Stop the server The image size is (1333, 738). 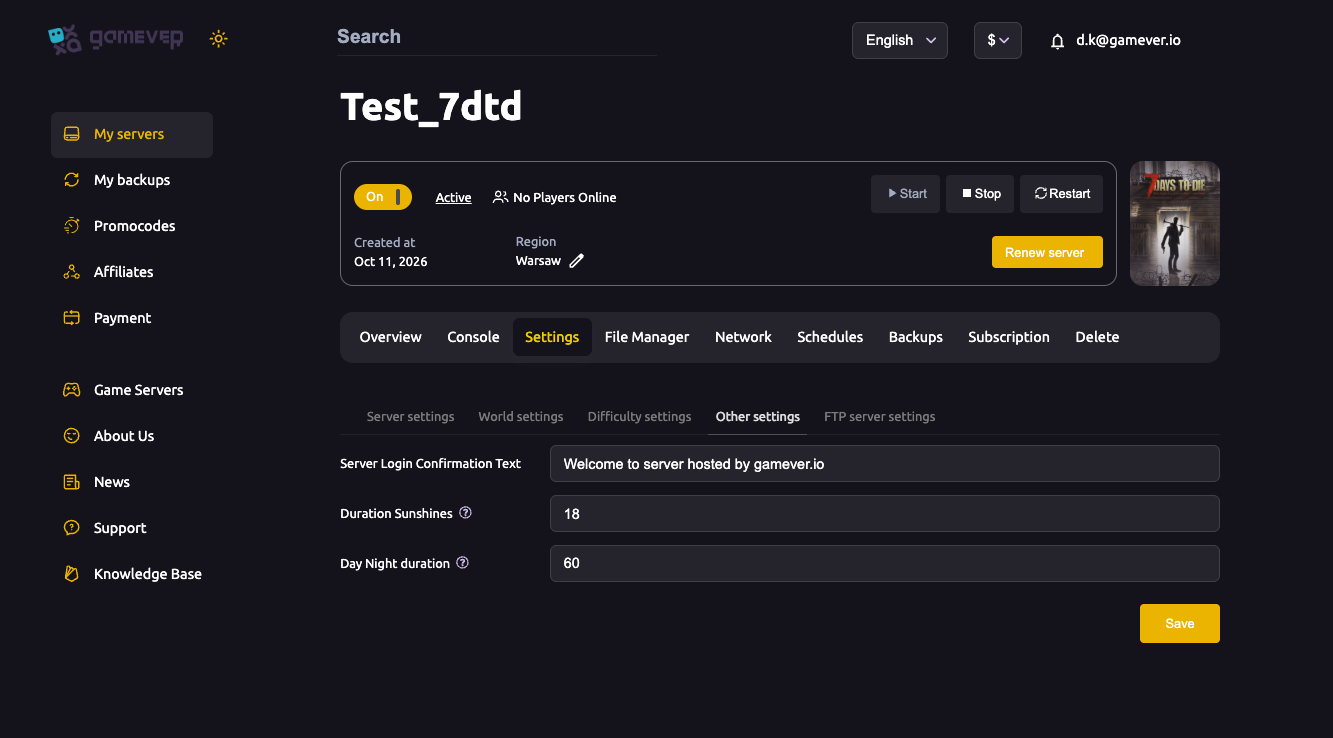pyautogui.click(x=981, y=194)
